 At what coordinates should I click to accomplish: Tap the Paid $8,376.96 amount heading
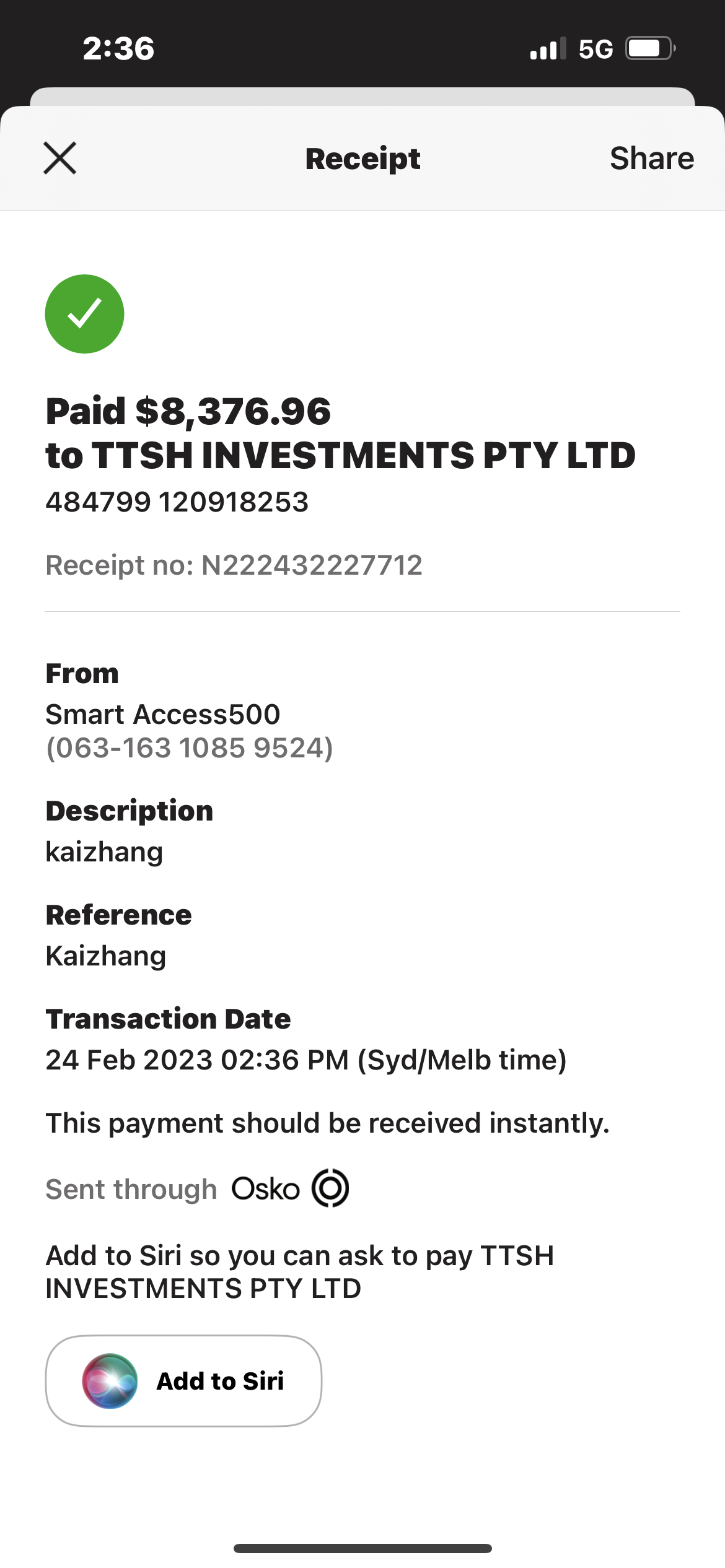click(x=188, y=412)
